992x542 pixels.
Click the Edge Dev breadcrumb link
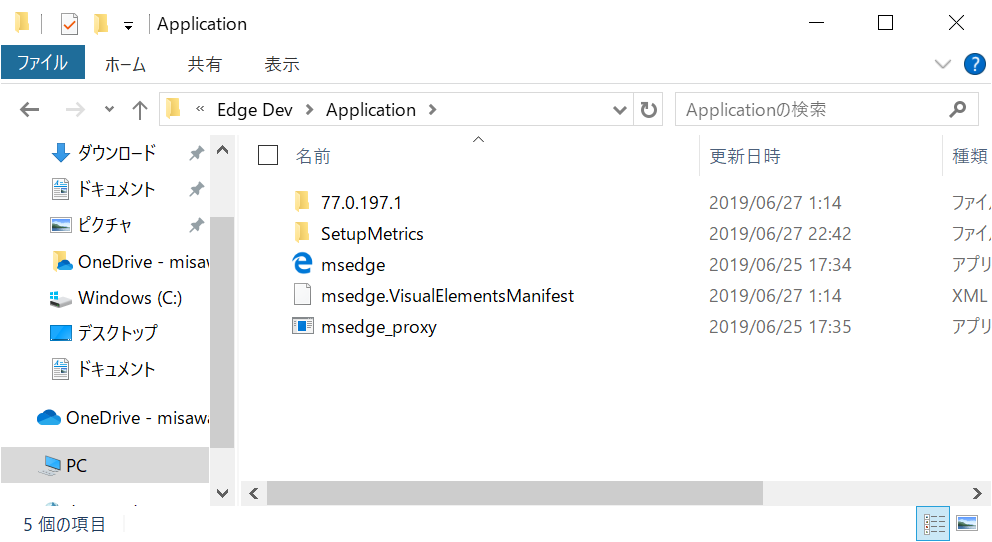(255, 110)
